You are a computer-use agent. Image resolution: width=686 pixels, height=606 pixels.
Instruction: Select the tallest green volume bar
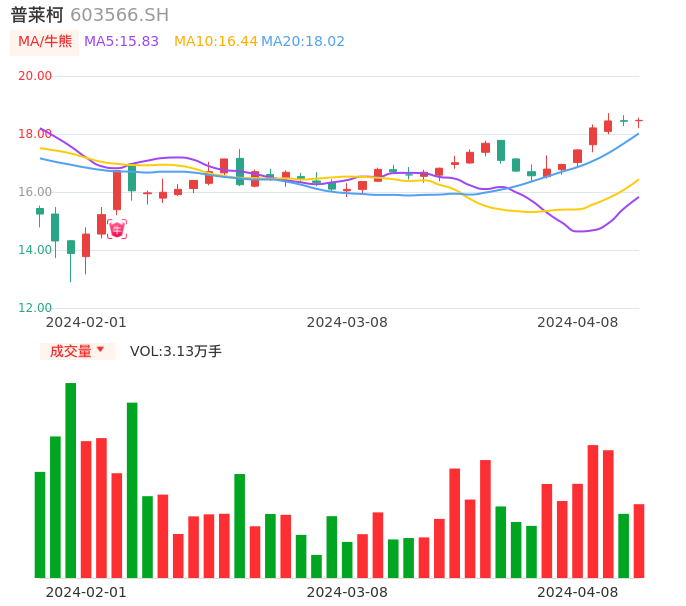[71, 480]
